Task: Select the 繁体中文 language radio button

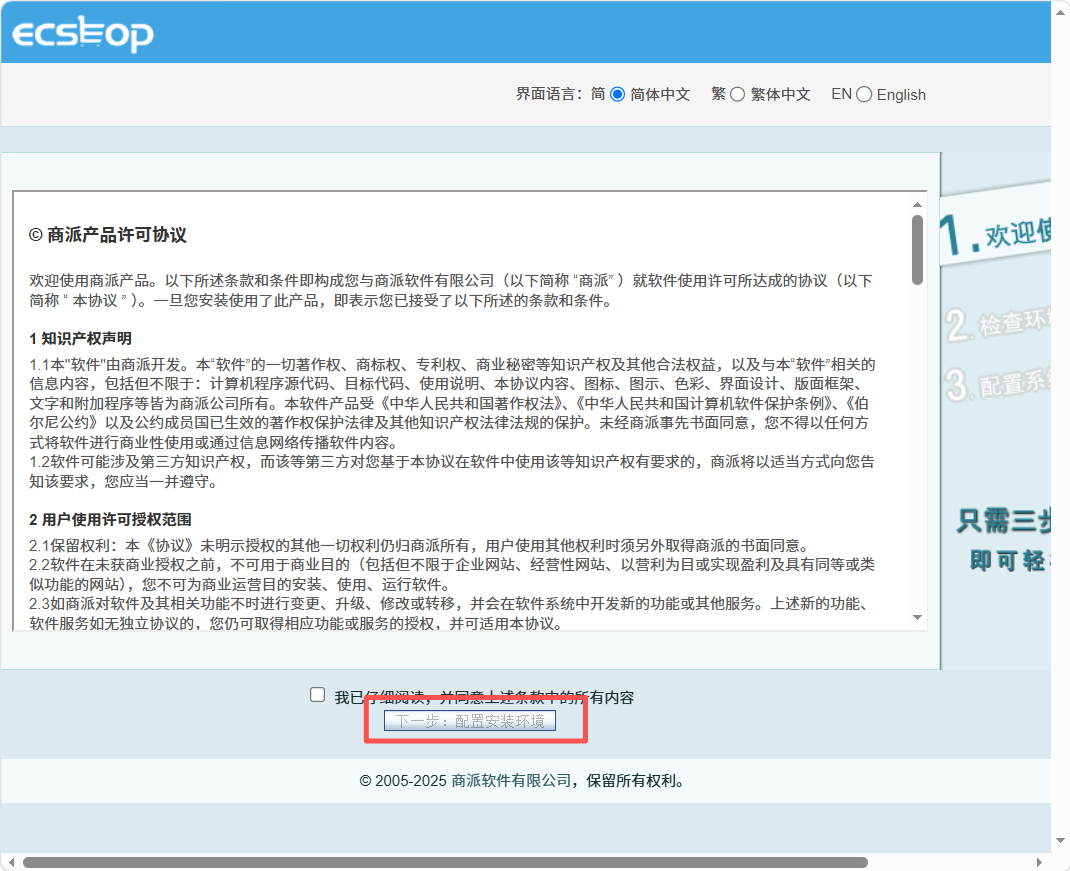Action: [x=738, y=94]
